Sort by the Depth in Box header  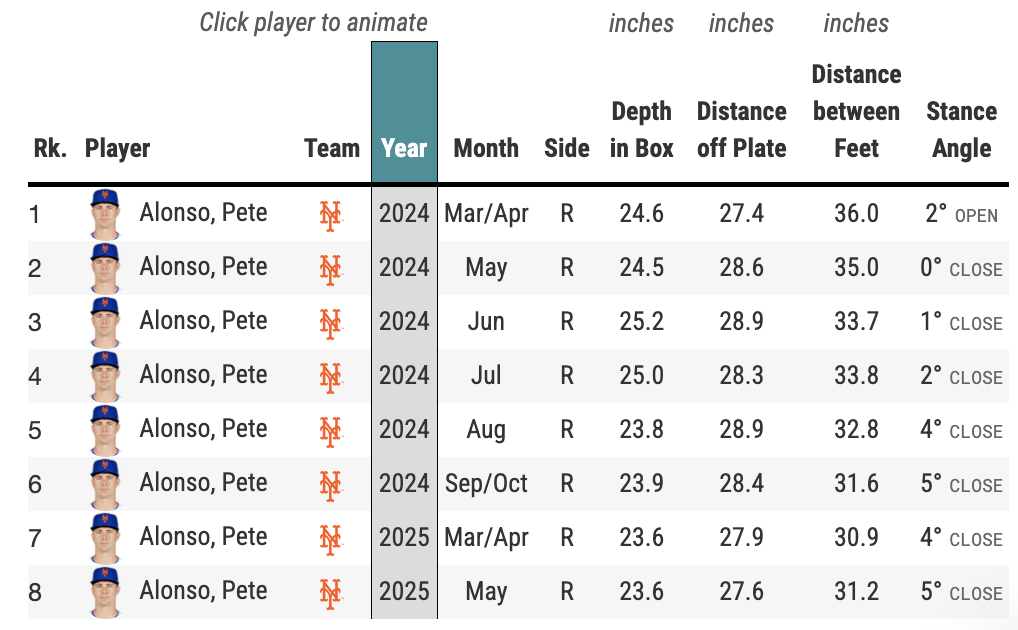(x=641, y=130)
